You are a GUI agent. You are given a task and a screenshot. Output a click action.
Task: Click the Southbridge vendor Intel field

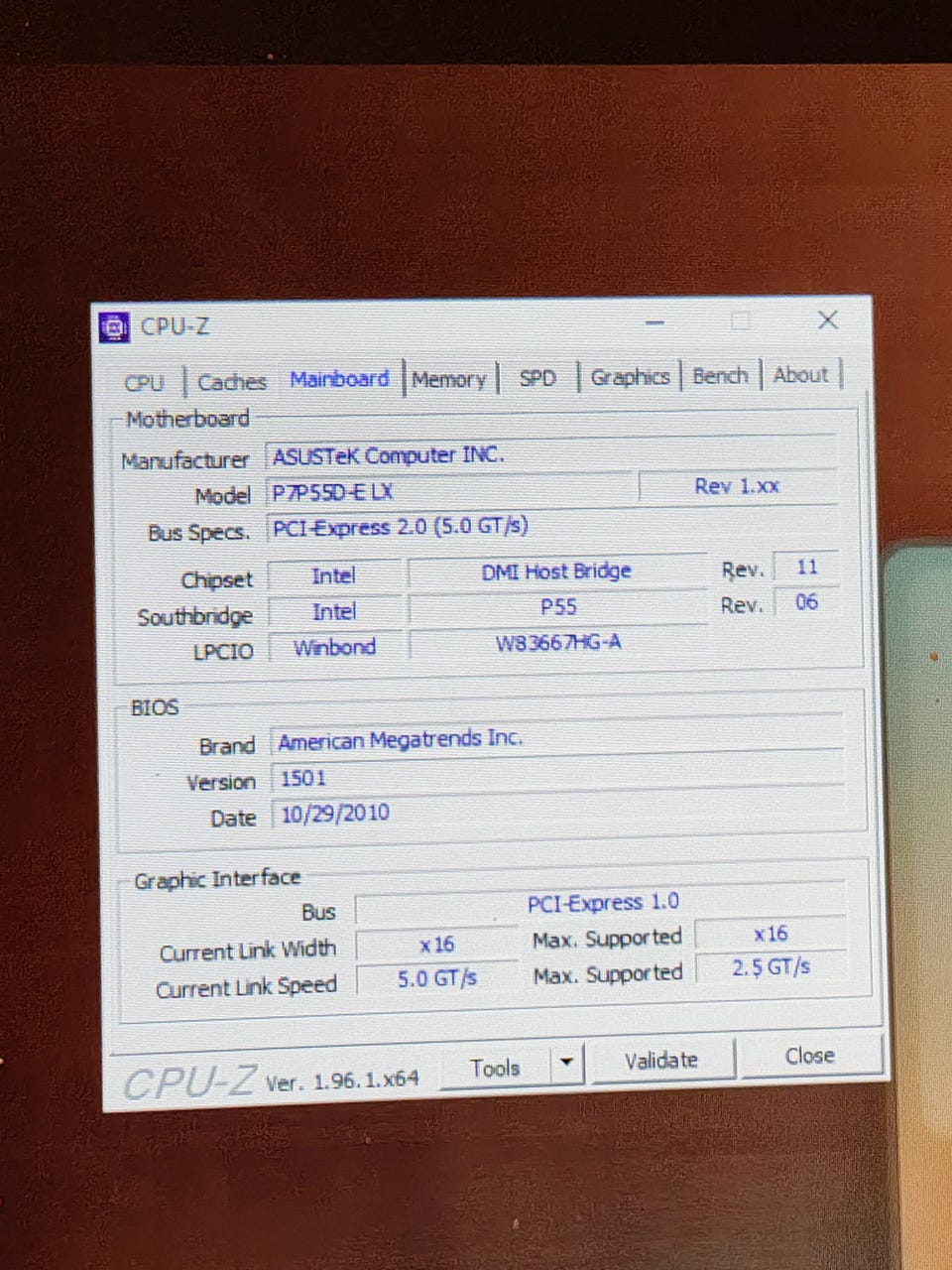334,612
